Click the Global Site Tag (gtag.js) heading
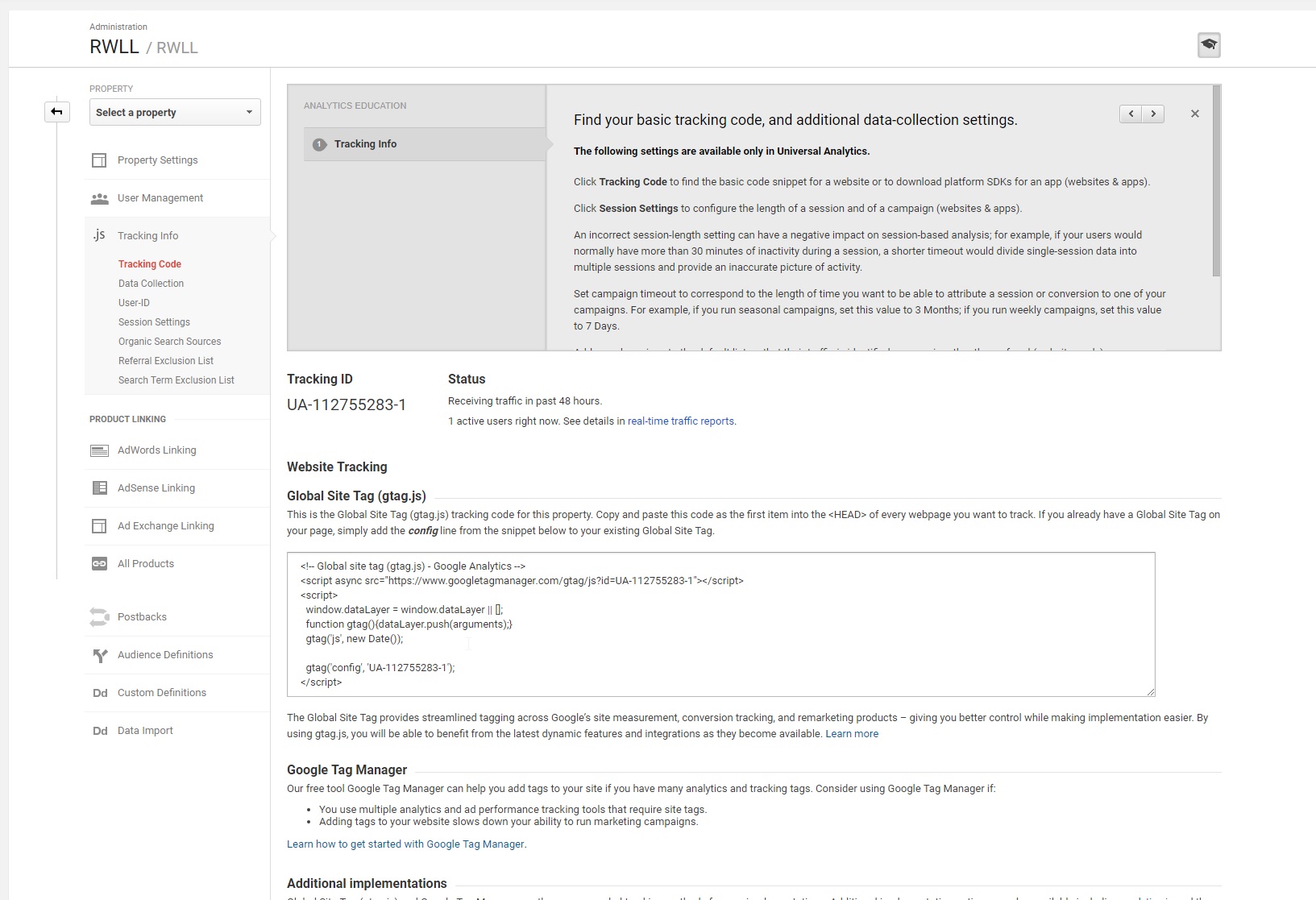 pos(356,496)
